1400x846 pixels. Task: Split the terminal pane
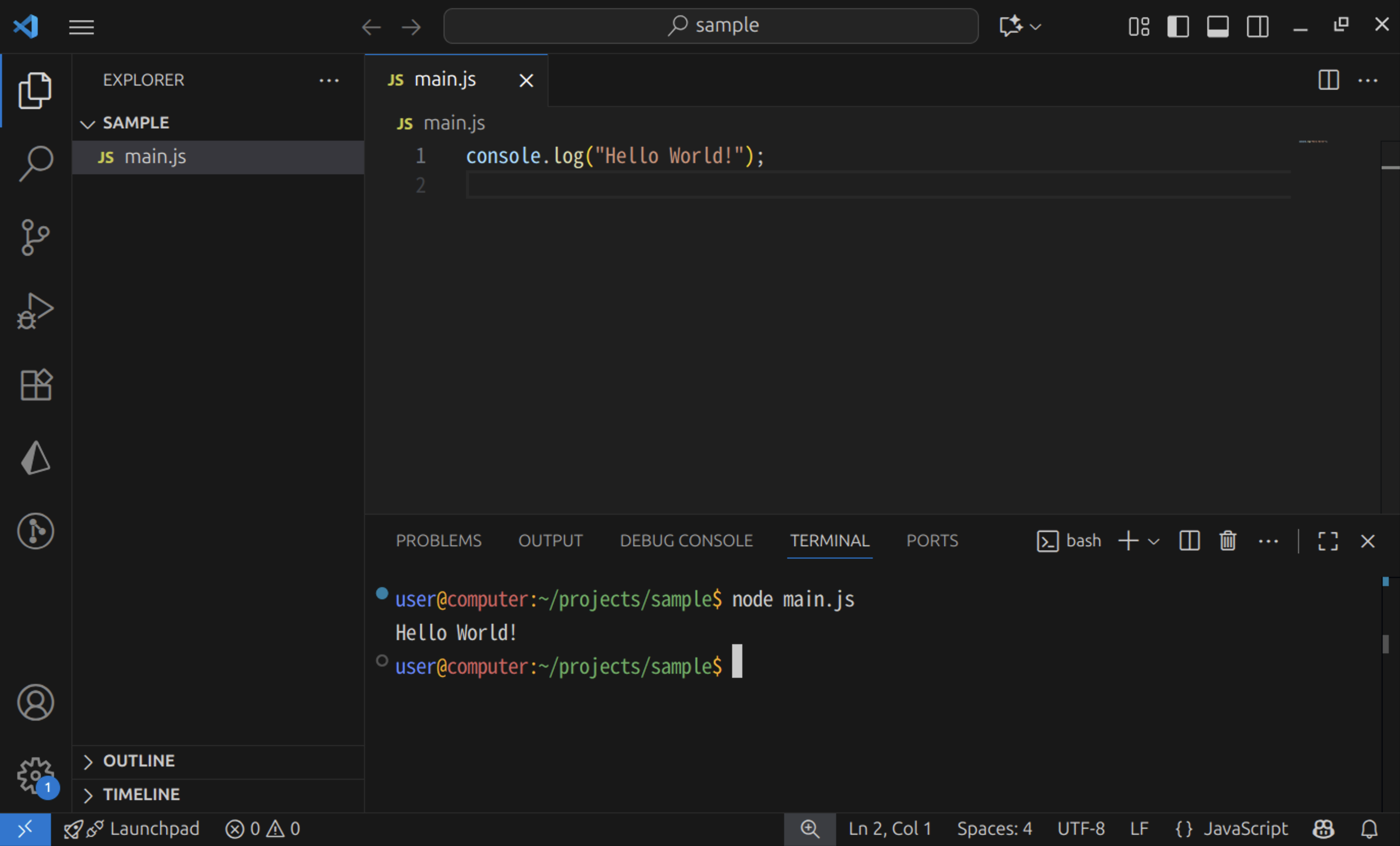[1189, 541]
